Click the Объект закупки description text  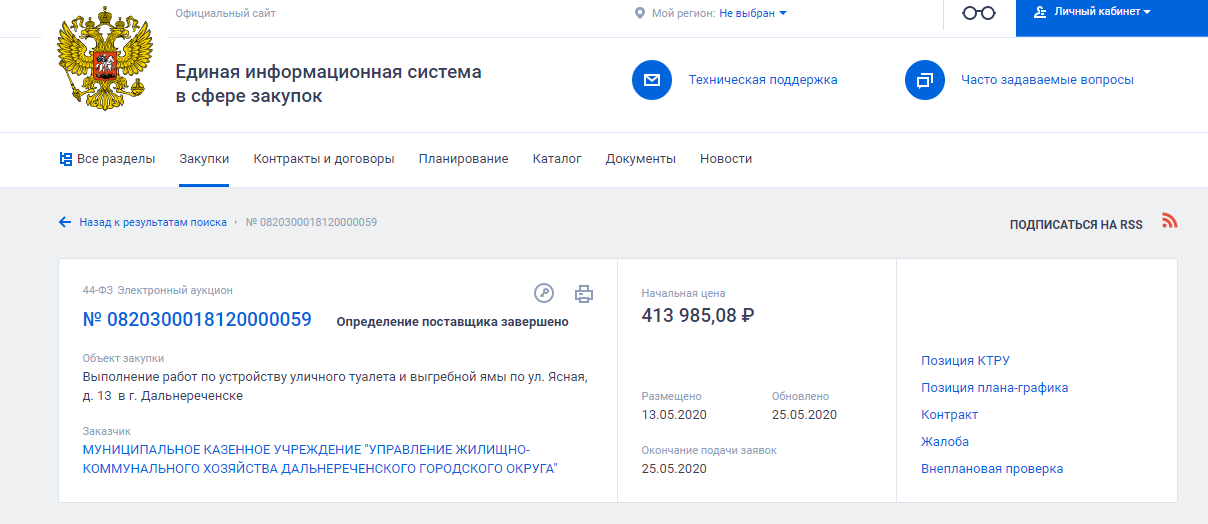[x=336, y=387]
